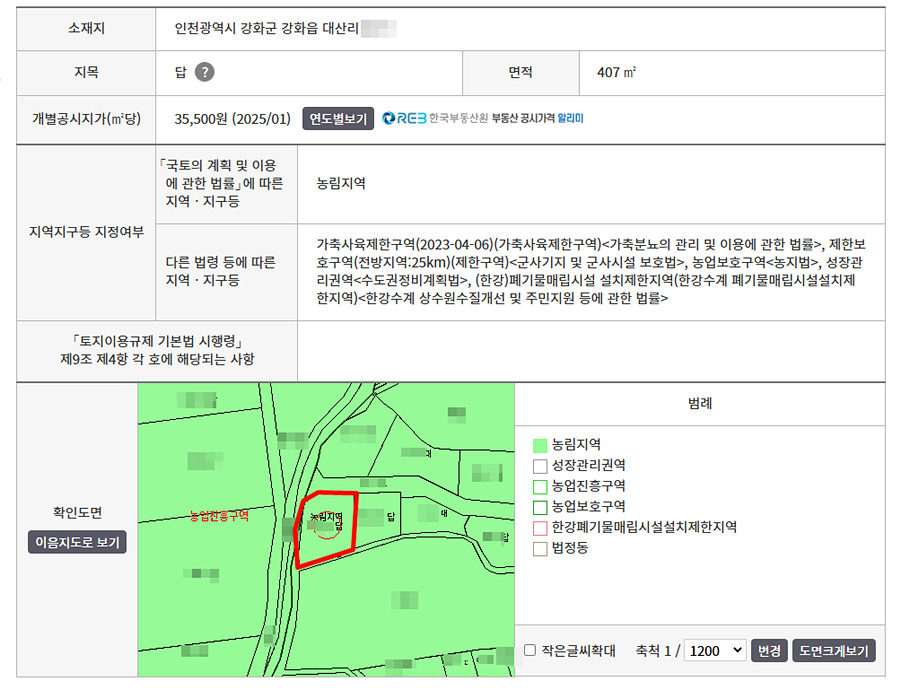This screenshot has height=698, width=900.
Task: Select the 한강폐기물매립시설설치제한지역 legend box
Action: point(540,527)
